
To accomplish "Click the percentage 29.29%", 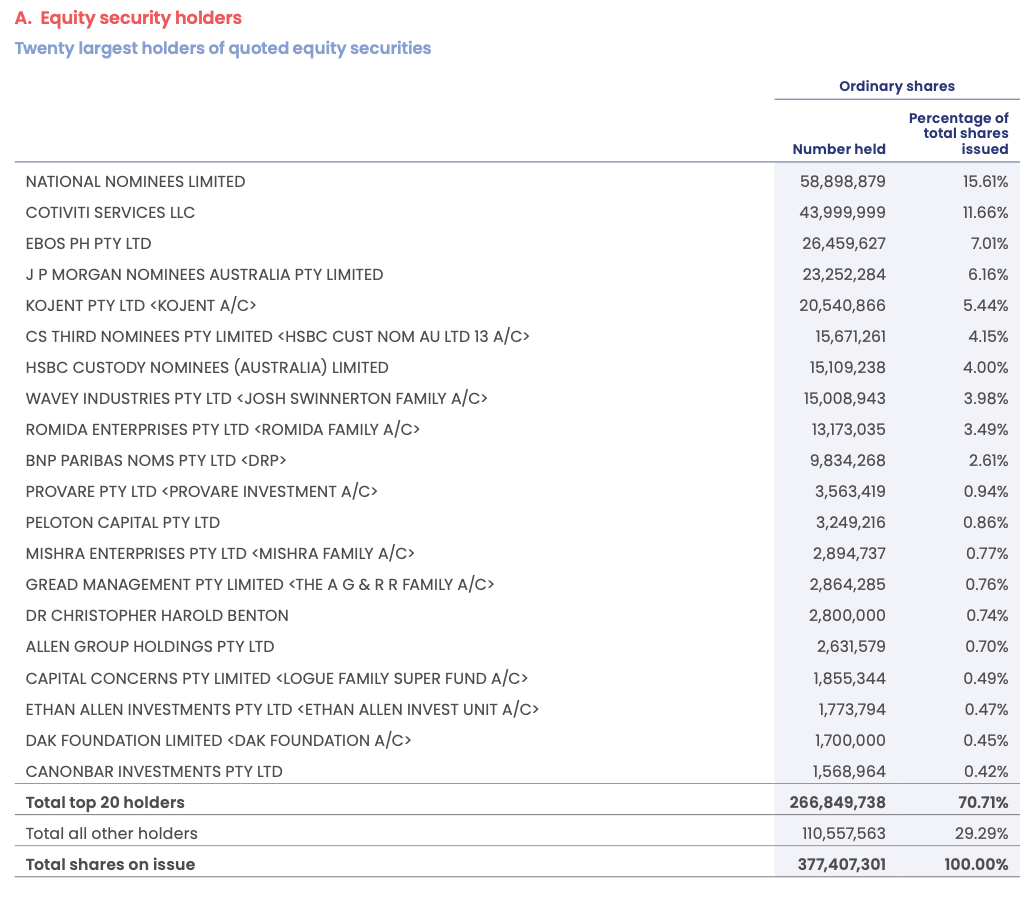I will (x=982, y=833).
